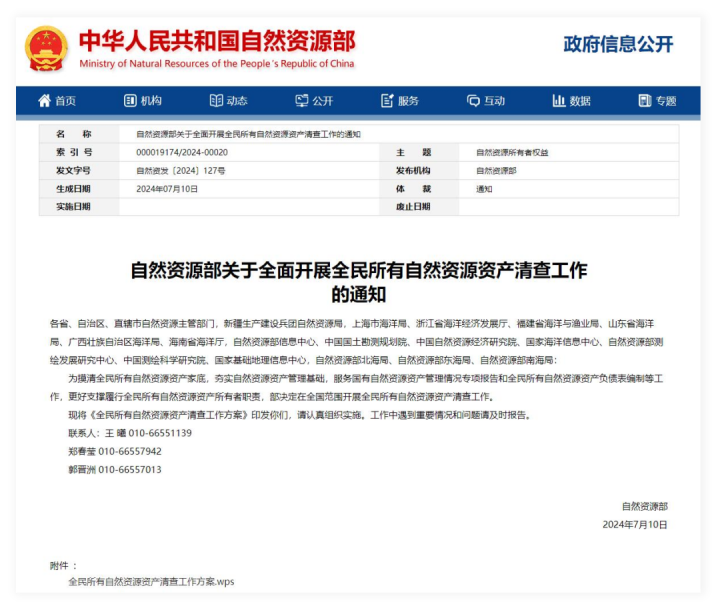Click the home icon beside 首页

click(44, 101)
